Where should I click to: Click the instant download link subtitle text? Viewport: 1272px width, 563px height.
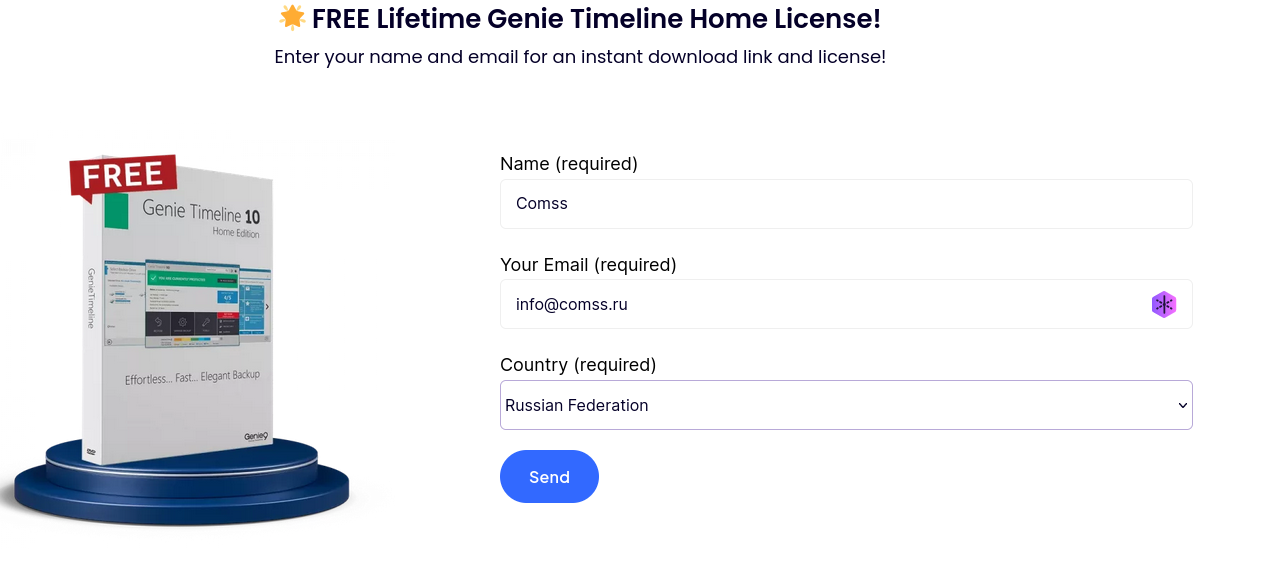point(580,57)
